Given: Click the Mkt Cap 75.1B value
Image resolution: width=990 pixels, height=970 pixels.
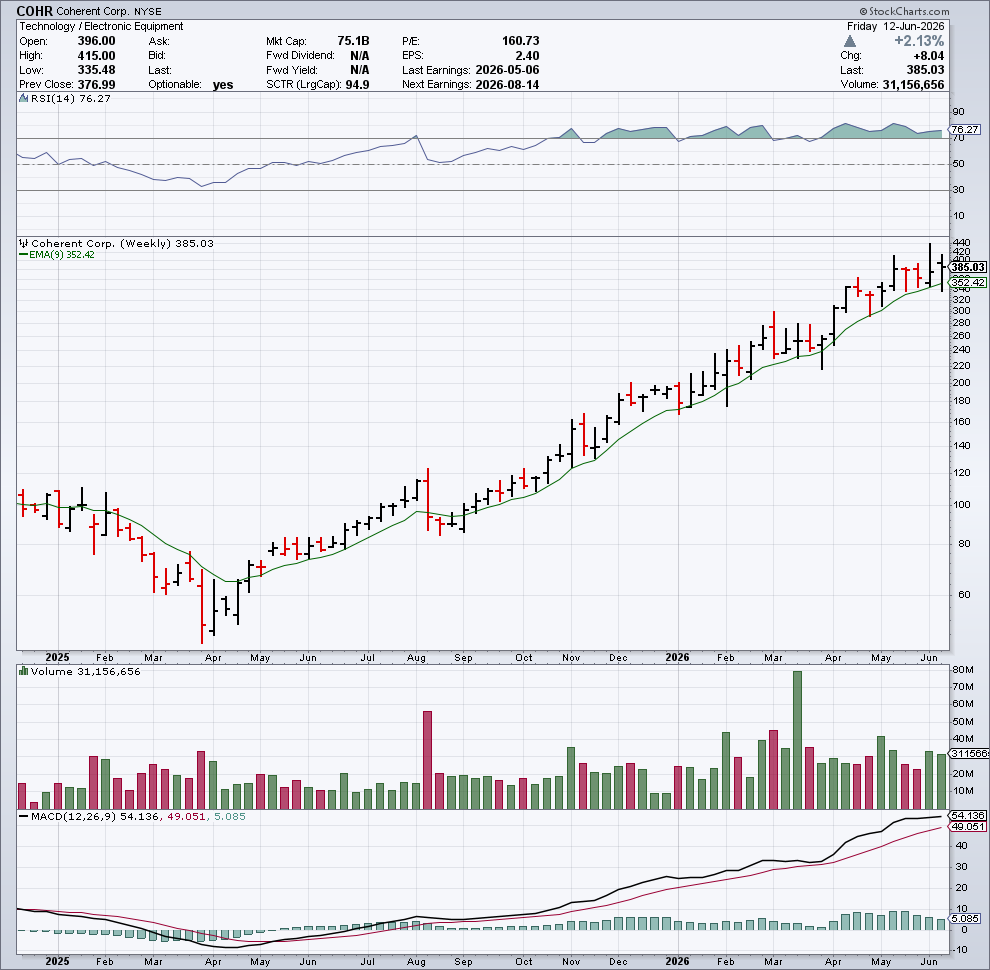Looking at the screenshot, I should coord(353,41).
